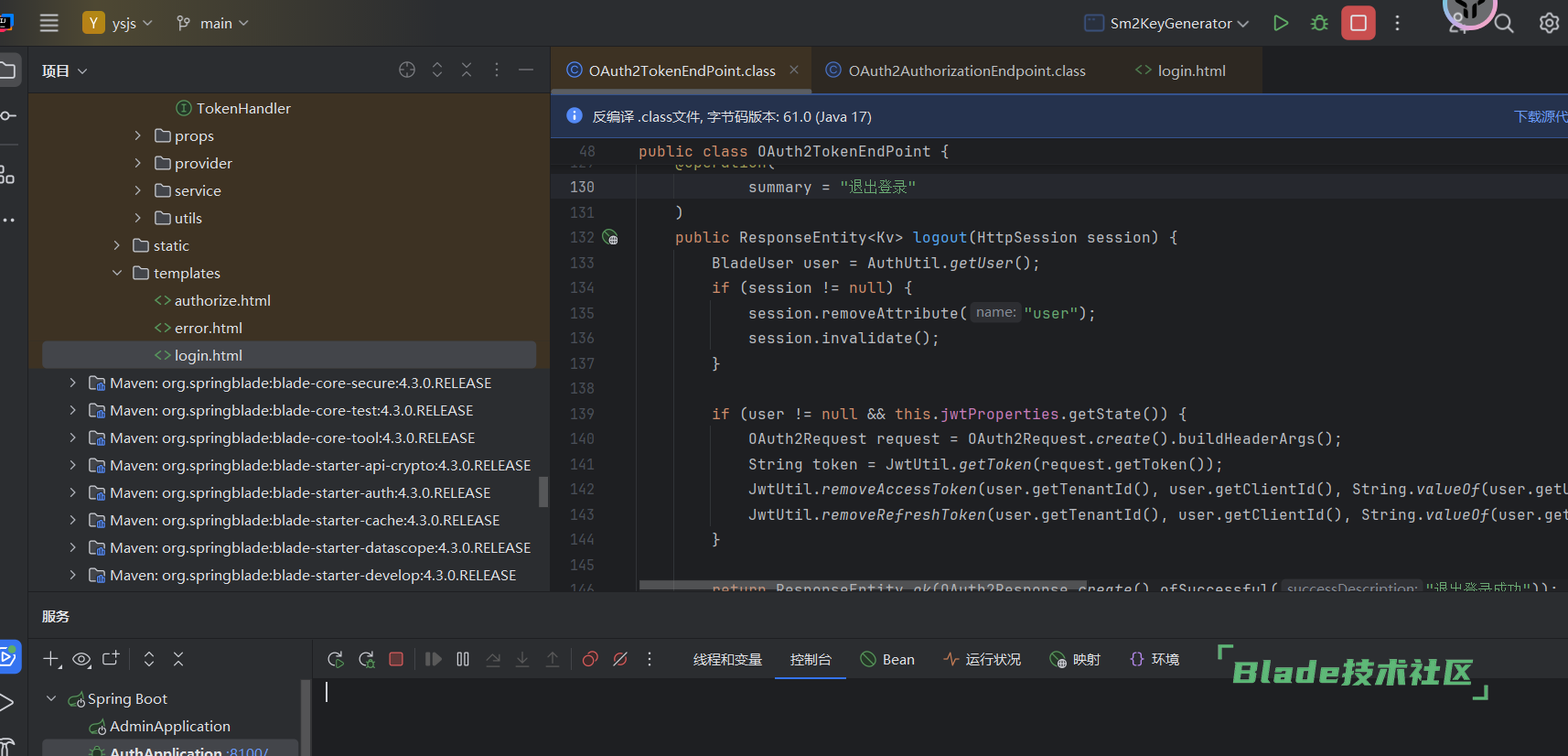The image size is (1568, 756).
Task: Open project panel options menu
Action: click(x=497, y=70)
